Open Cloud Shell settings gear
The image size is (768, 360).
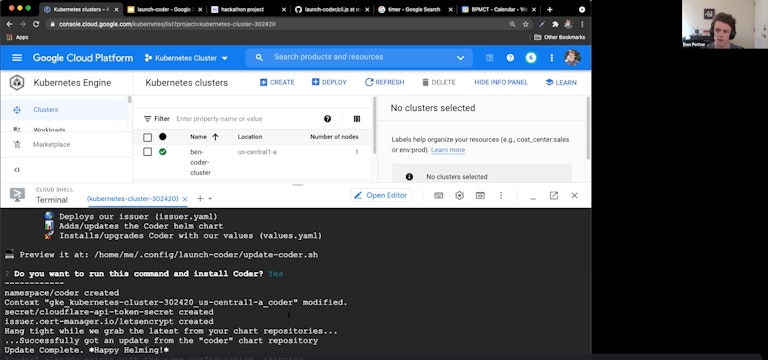459,195
